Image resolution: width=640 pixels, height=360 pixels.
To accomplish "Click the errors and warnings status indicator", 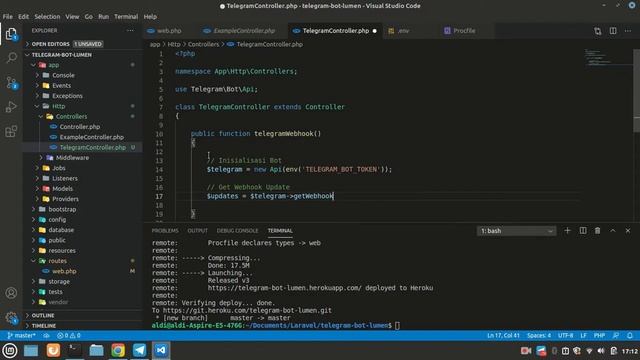I will pyautogui.click(x=69, y=336).
